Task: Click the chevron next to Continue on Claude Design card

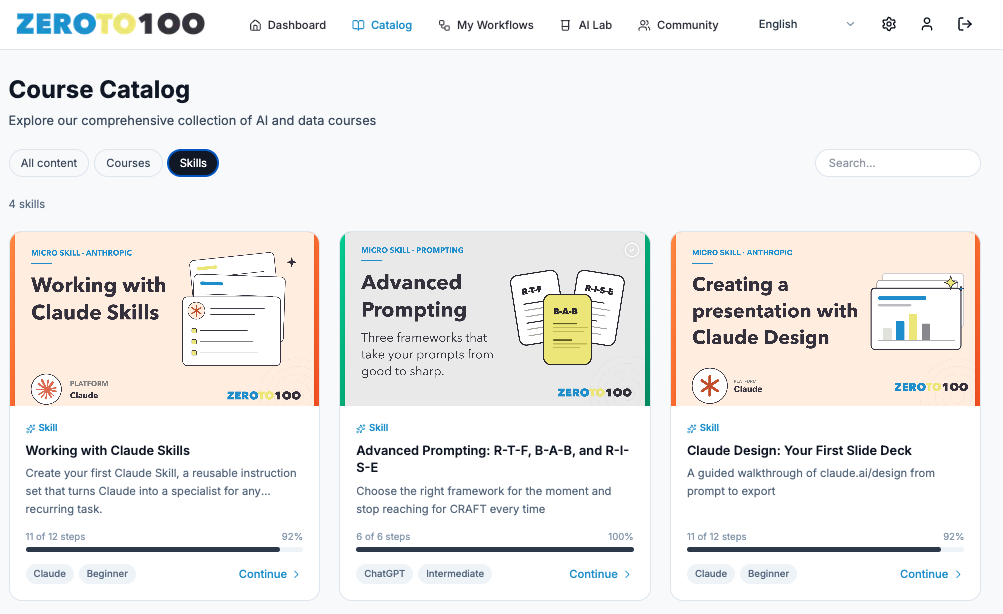Action: [958, 574]
